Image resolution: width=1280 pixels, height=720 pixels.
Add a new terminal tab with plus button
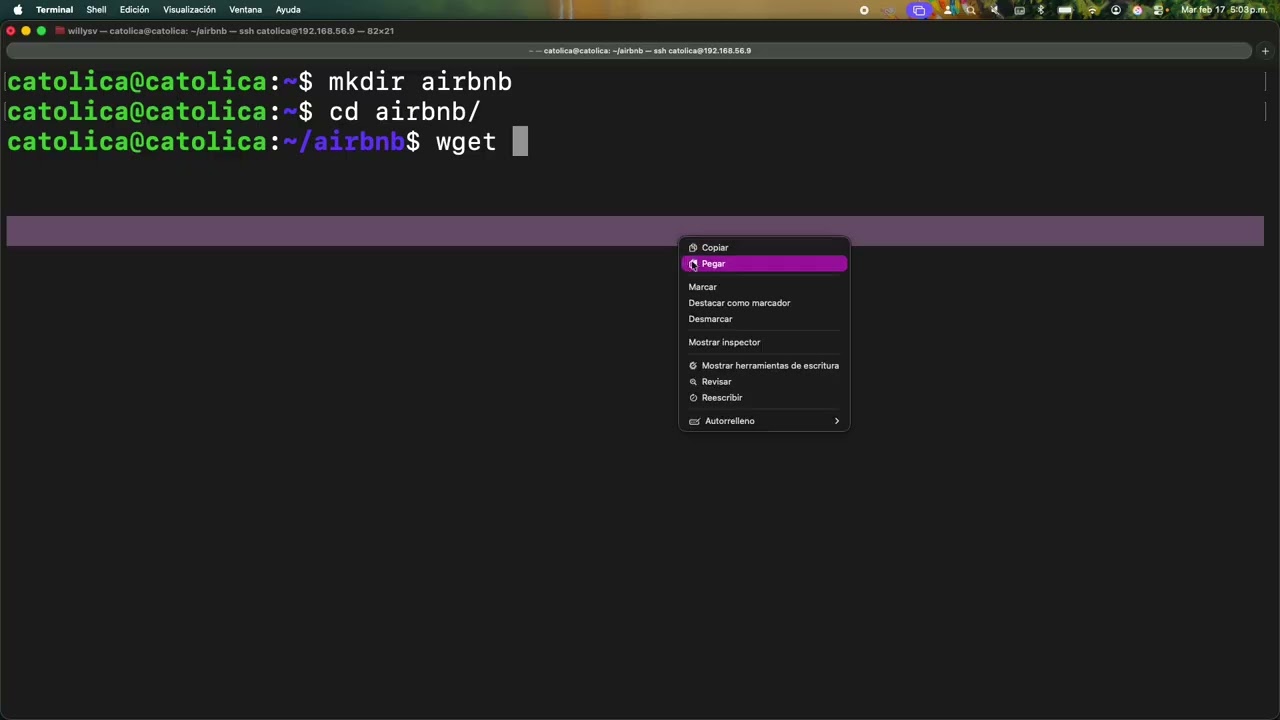pos(1265,51)
